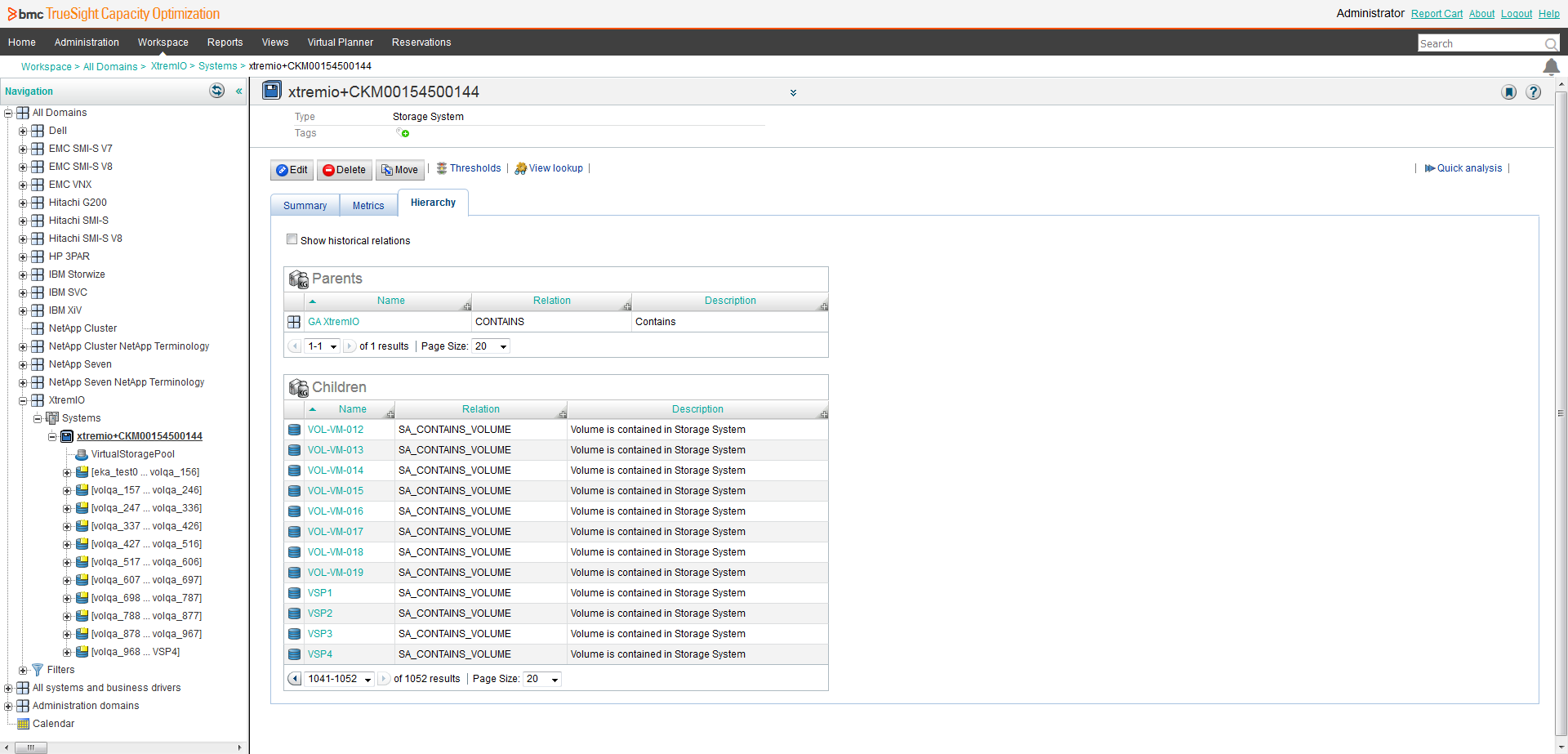The width and height of the screenshot is (1568, 754).
Task: Open the Virtual Planner menu
Action: [x=340, y=42]
